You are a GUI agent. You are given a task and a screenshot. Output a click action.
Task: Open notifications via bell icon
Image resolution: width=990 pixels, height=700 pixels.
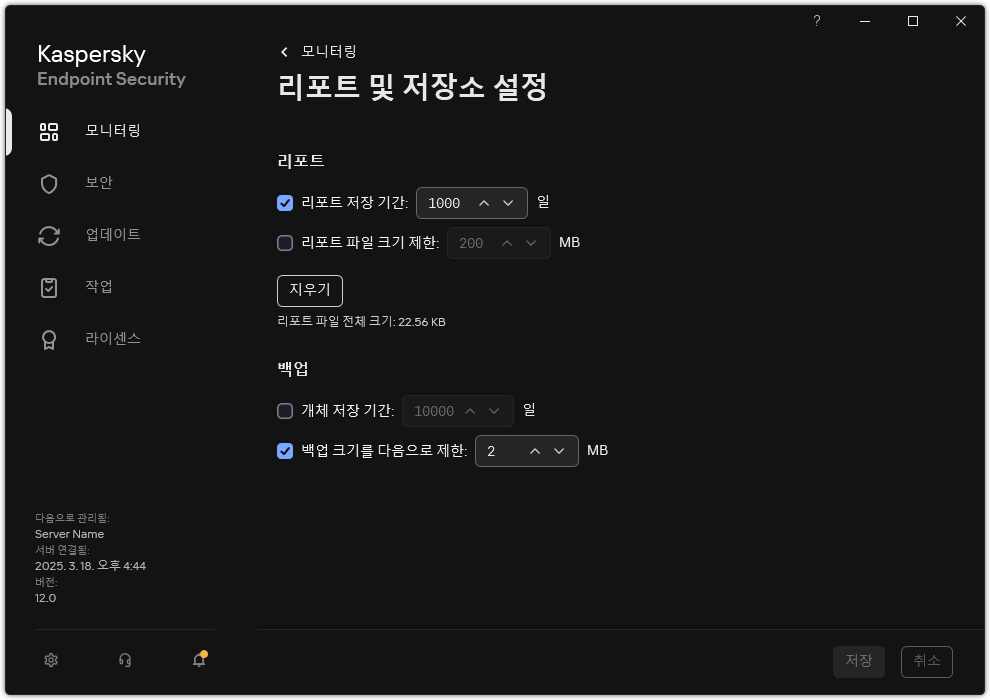[x=198, y=660]
